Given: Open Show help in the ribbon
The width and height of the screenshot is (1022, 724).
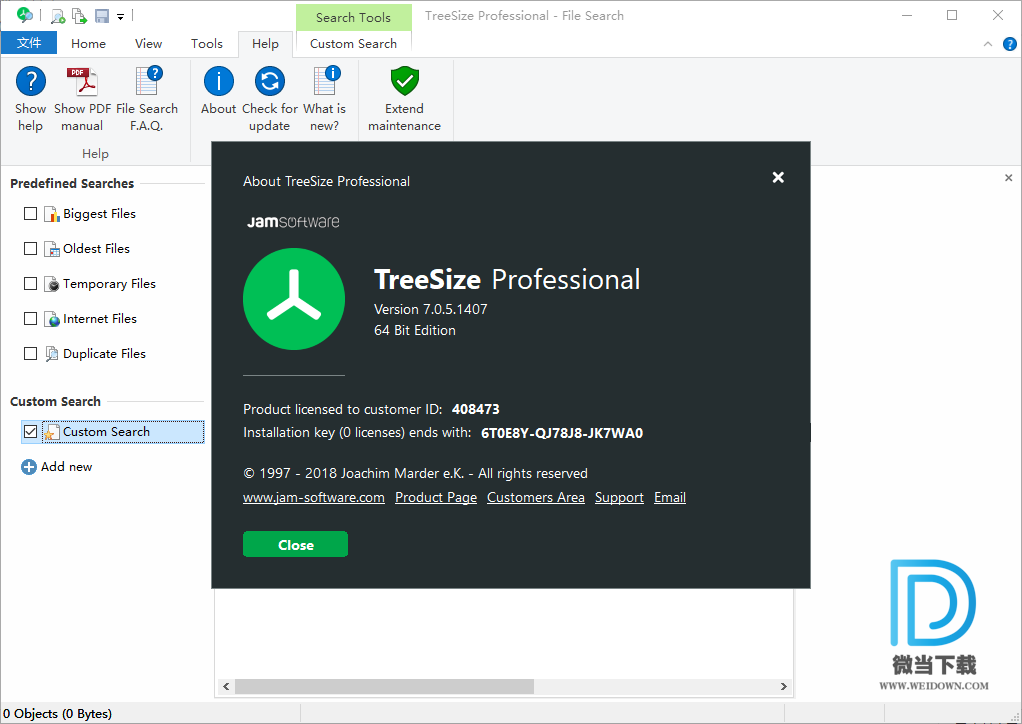Looking at the screenshot, I should 31,99.
